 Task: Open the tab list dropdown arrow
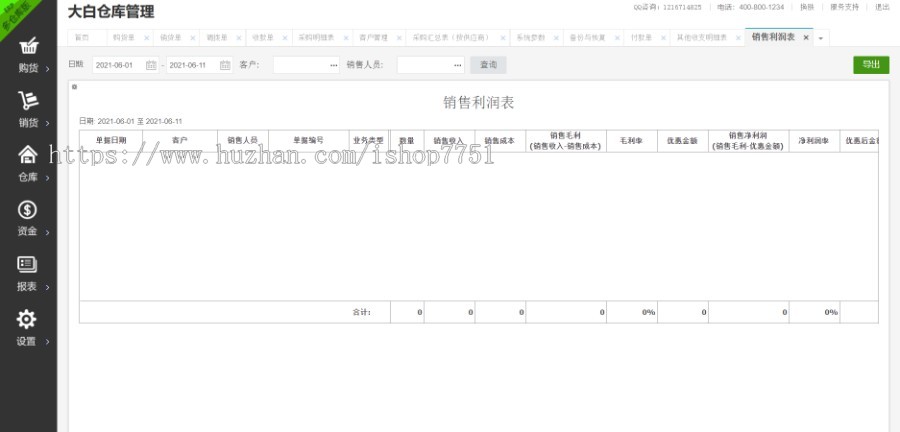[x=821, y=38]
